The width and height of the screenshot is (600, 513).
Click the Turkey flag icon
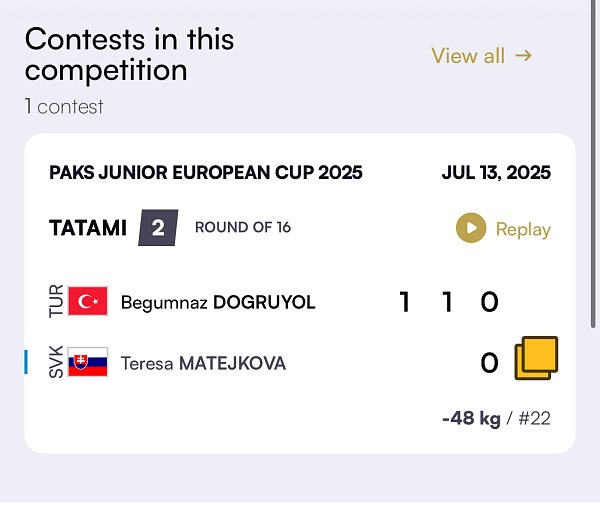click(88, 301)
